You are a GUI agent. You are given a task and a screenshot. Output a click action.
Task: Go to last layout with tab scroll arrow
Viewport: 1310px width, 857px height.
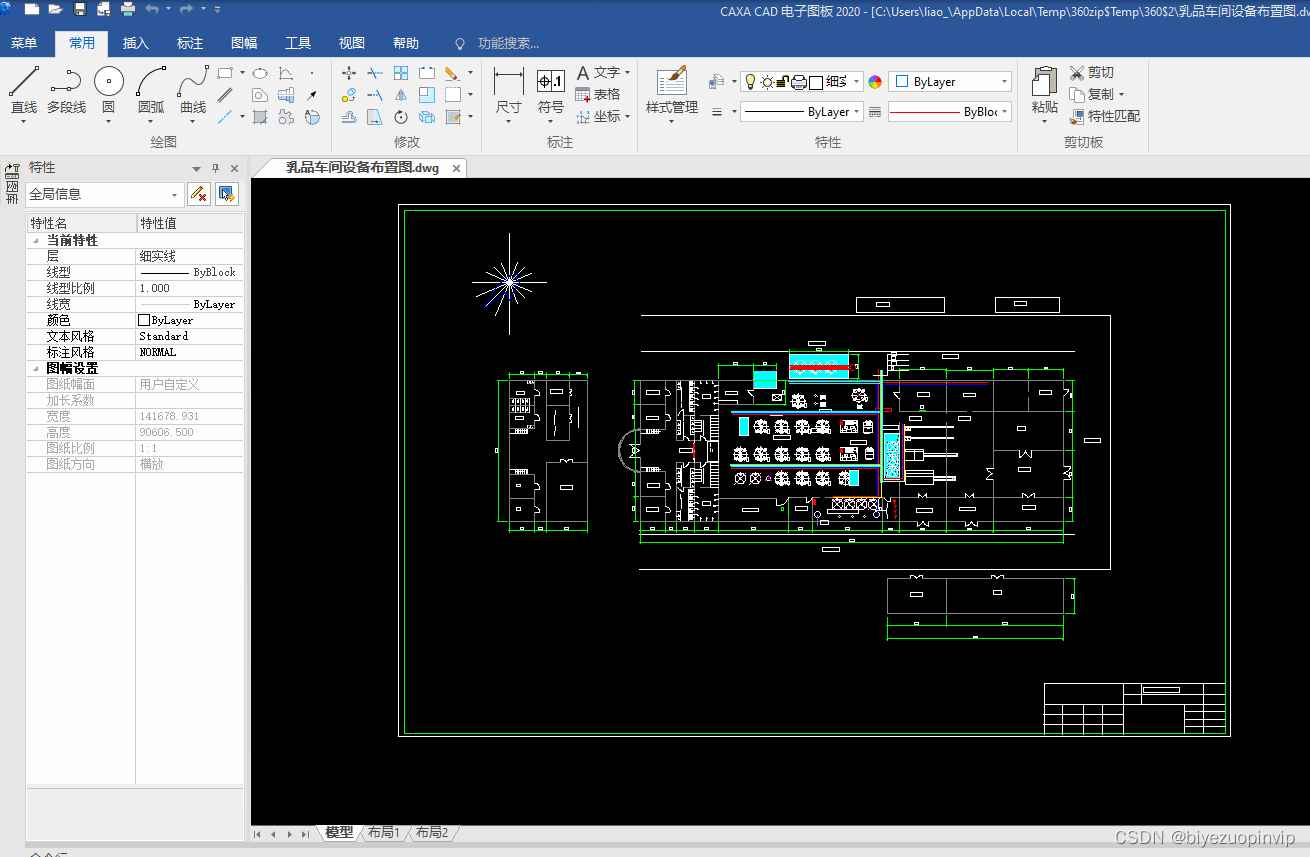305,834
